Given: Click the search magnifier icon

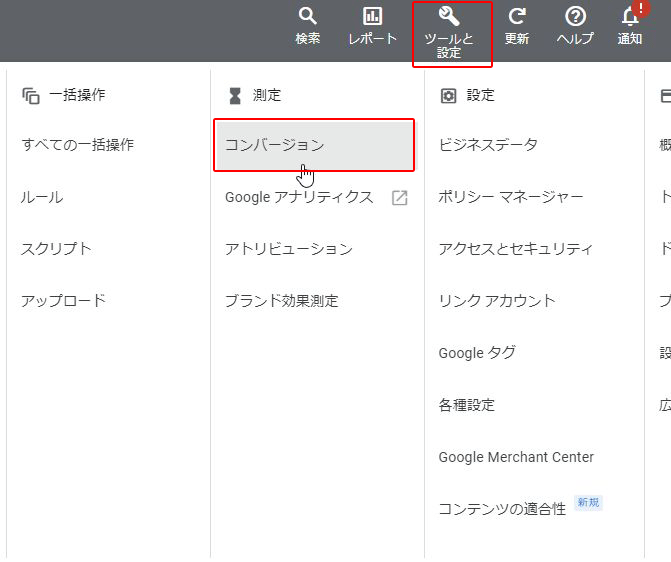Looking at the screenshot, I should point(308,17).
